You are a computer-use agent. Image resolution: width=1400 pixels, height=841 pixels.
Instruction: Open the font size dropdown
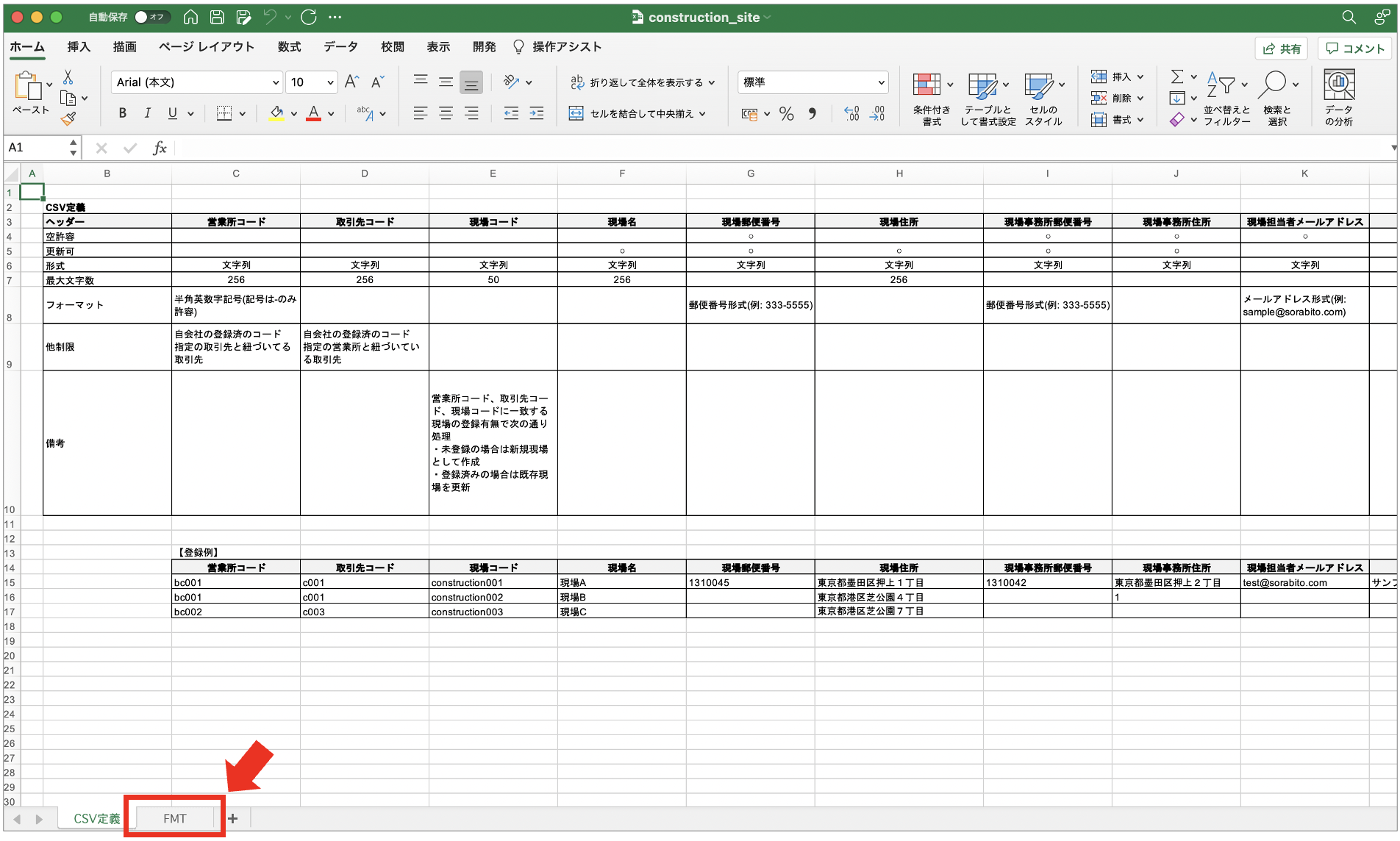point(330,82)
